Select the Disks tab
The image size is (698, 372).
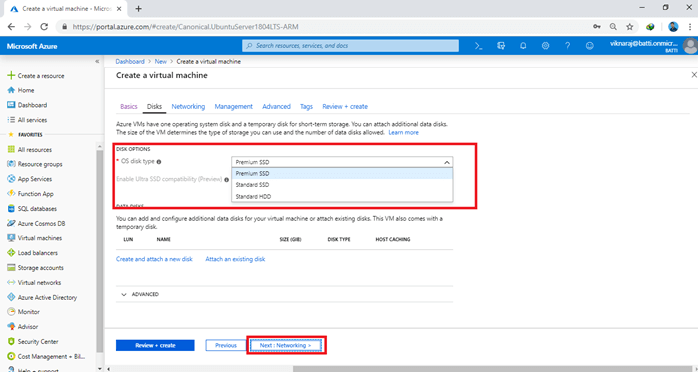point(154,107)
